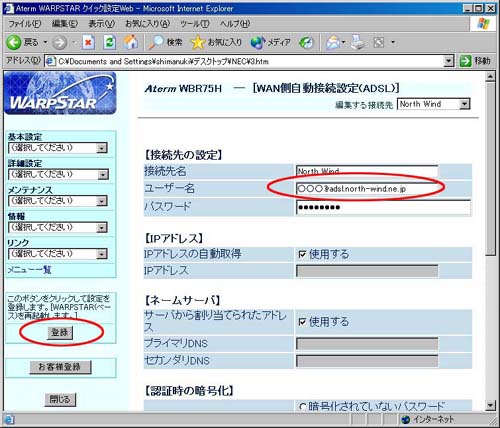Image resolution: width=500 pixels, height=428 pixels.
Task: Click the ユーザー名 input field
Action: 367,189
